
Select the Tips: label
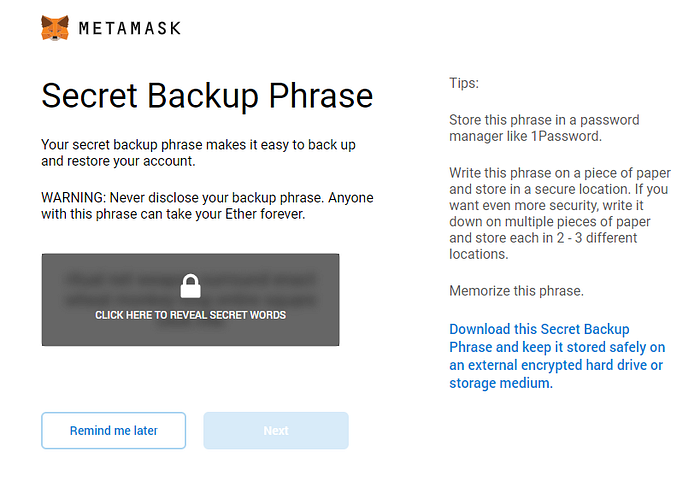click(x=463, y=83)
